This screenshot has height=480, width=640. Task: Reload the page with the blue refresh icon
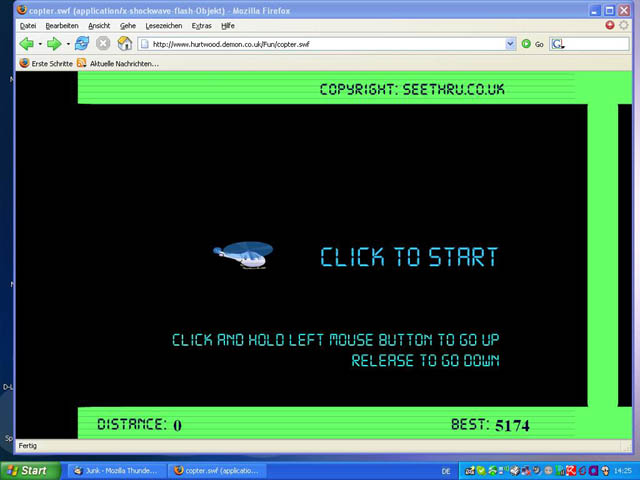click(x=82, y=43)
